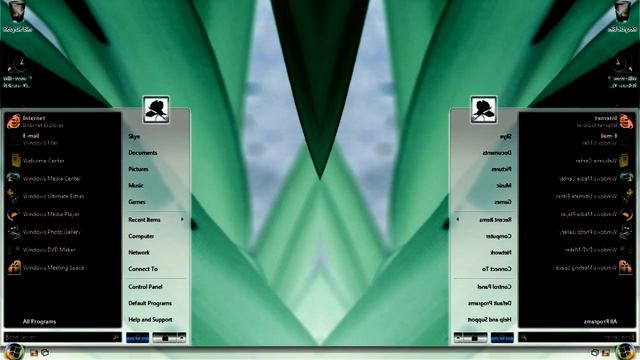Open mirrored Windows Media Player icon, right menu

626,214
